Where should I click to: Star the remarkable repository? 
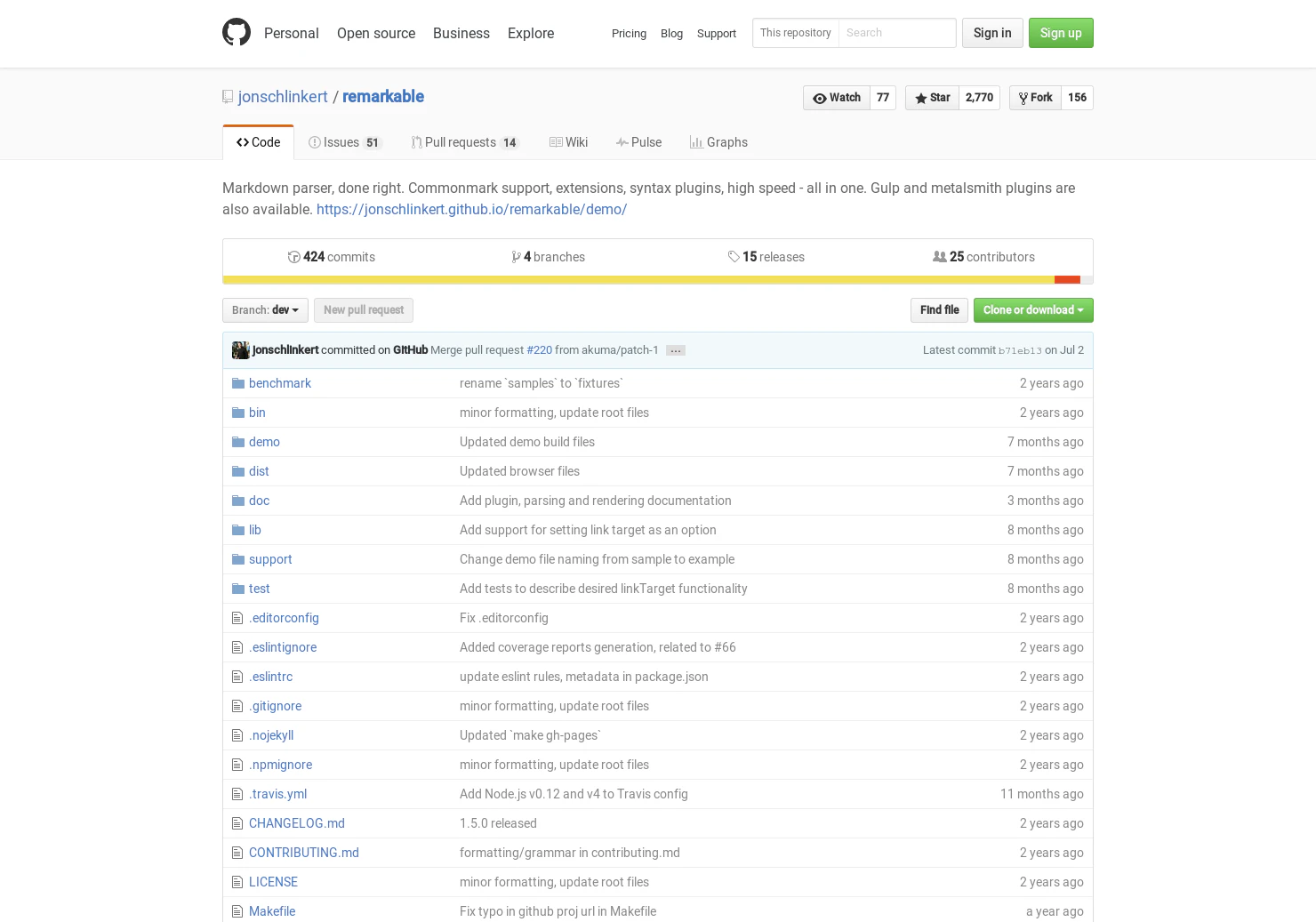pos(932,98)
